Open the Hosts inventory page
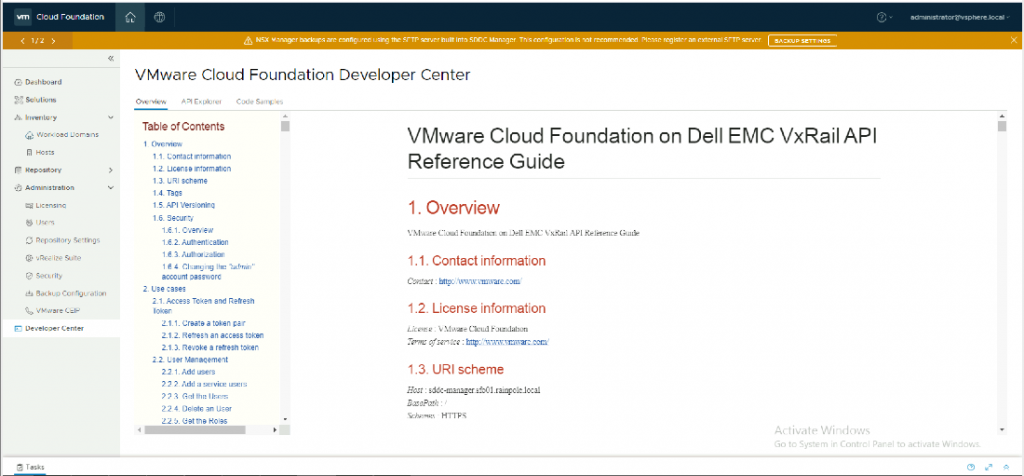The height and width of the screenshot is (476, 1024). pyautogui.click(x=46, y=152)
